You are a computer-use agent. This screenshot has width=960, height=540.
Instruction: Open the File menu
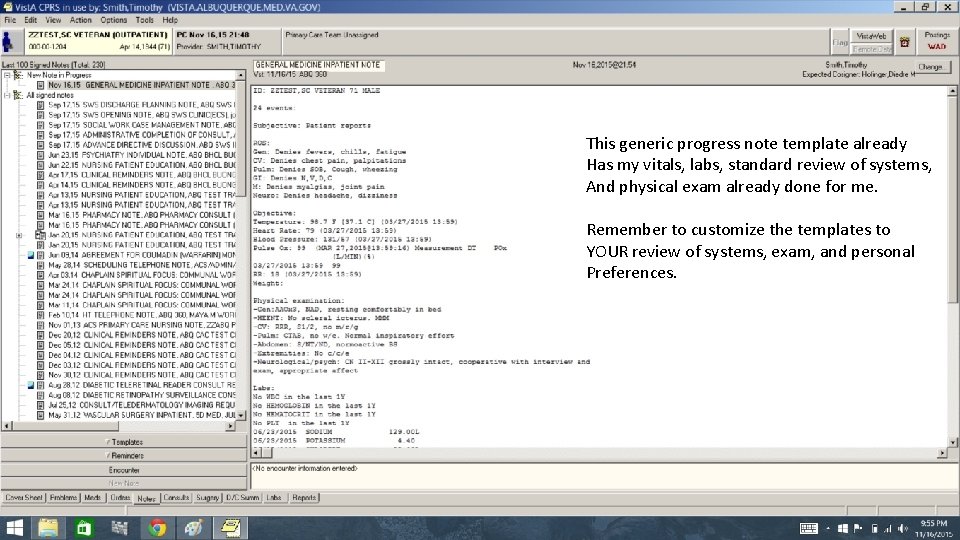10,20
